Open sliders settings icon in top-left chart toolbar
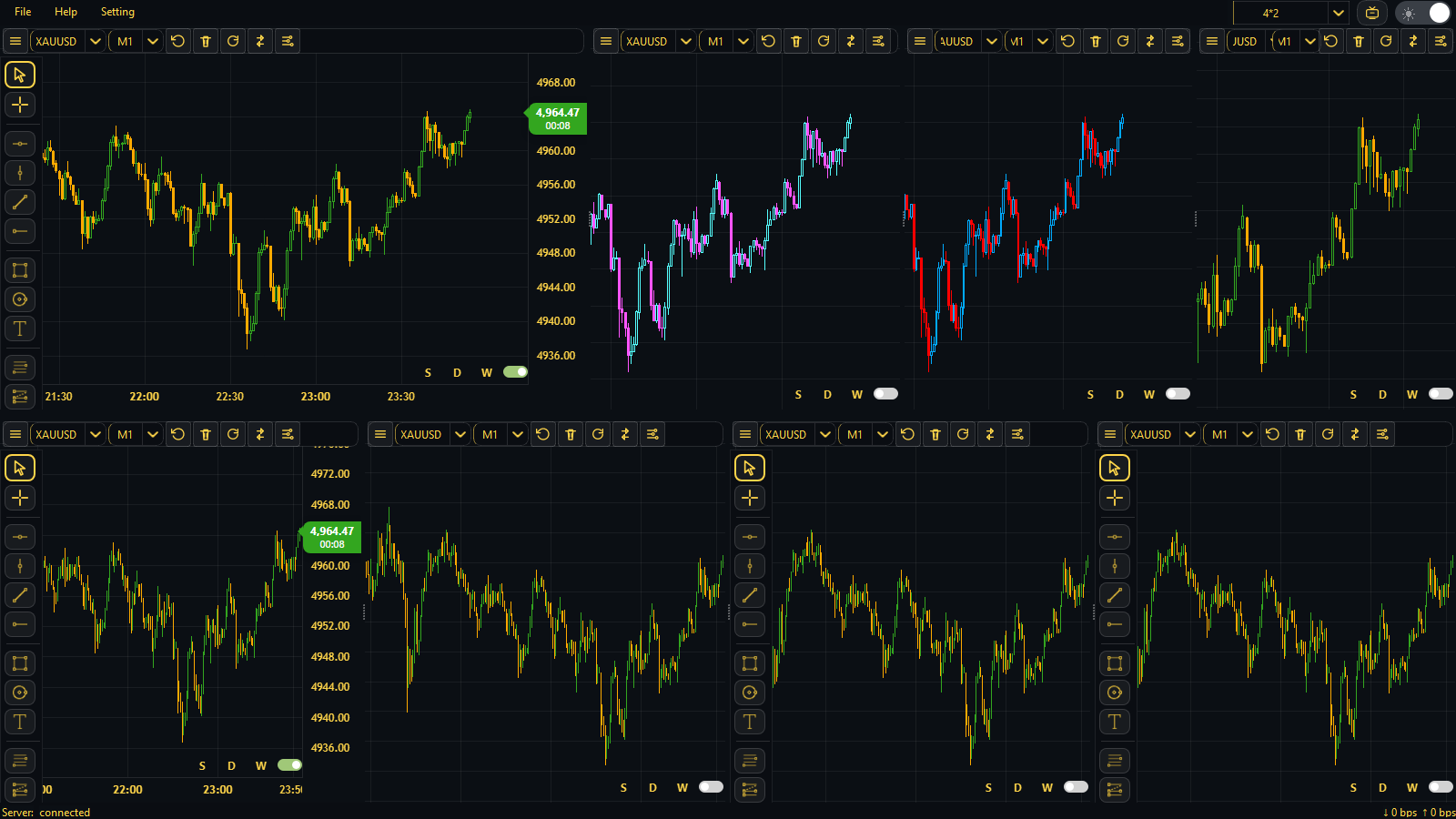Screen dimensions: 1456x819 tap(288, 41)
